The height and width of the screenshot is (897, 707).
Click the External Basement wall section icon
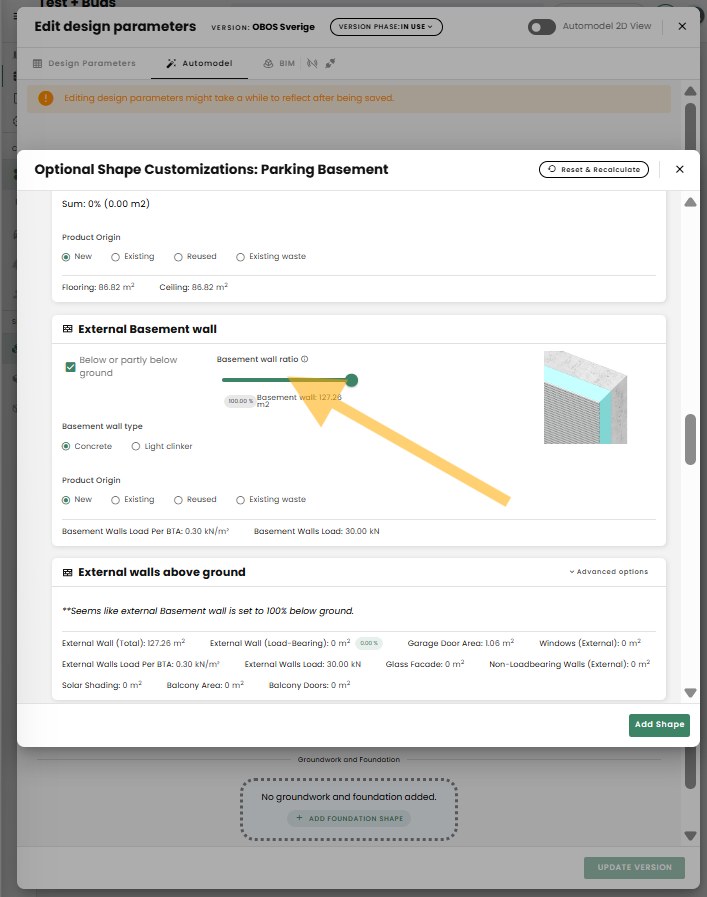click(x=68, y=329)
